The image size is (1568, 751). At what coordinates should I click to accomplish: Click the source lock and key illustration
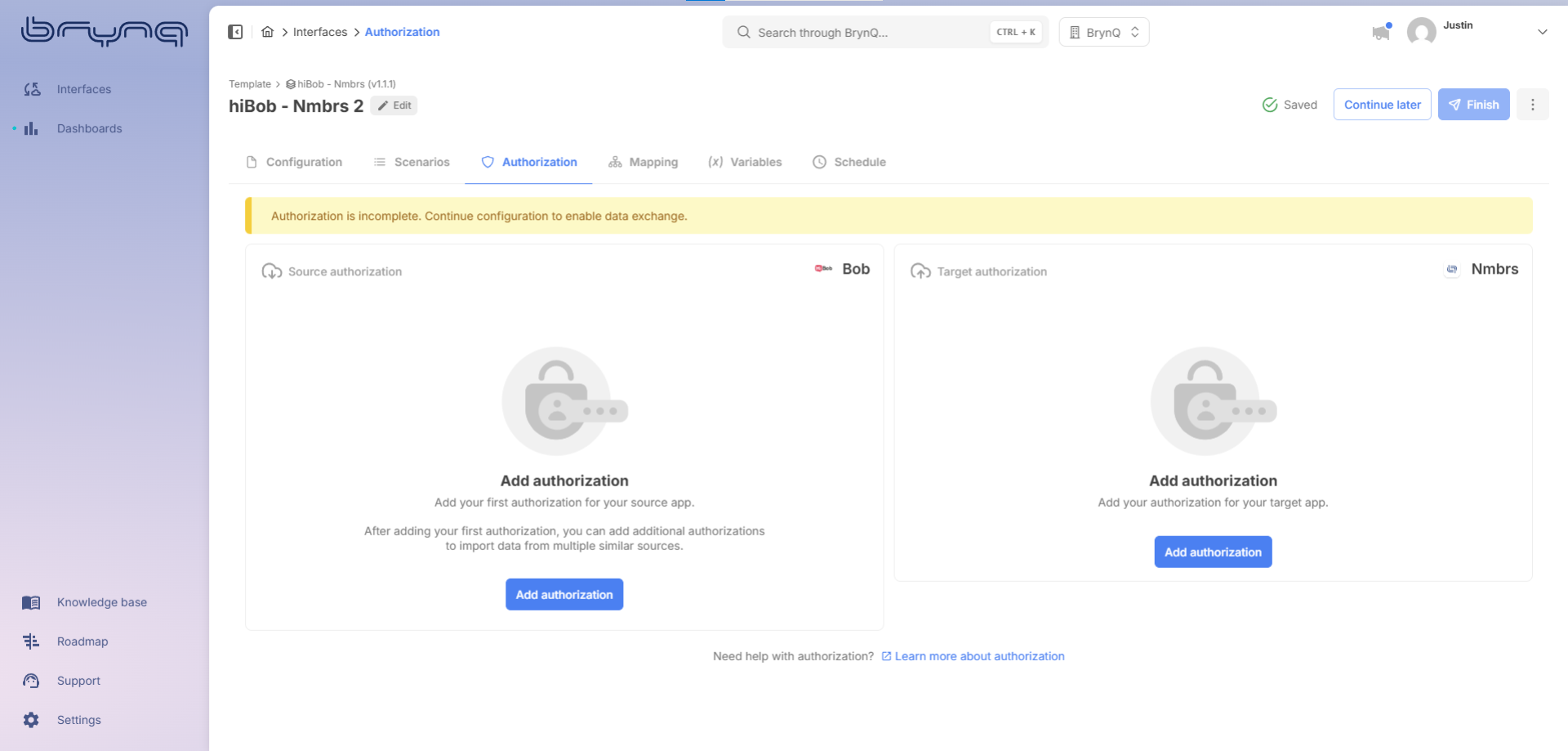(564, 401)
